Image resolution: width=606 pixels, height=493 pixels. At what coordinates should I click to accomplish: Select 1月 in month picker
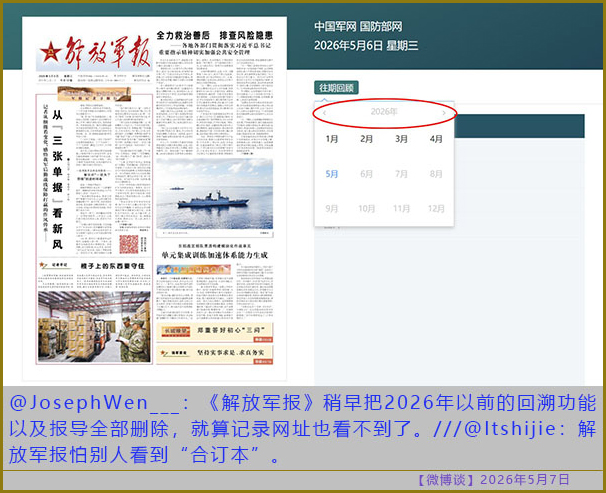click(x=332, y=139)
